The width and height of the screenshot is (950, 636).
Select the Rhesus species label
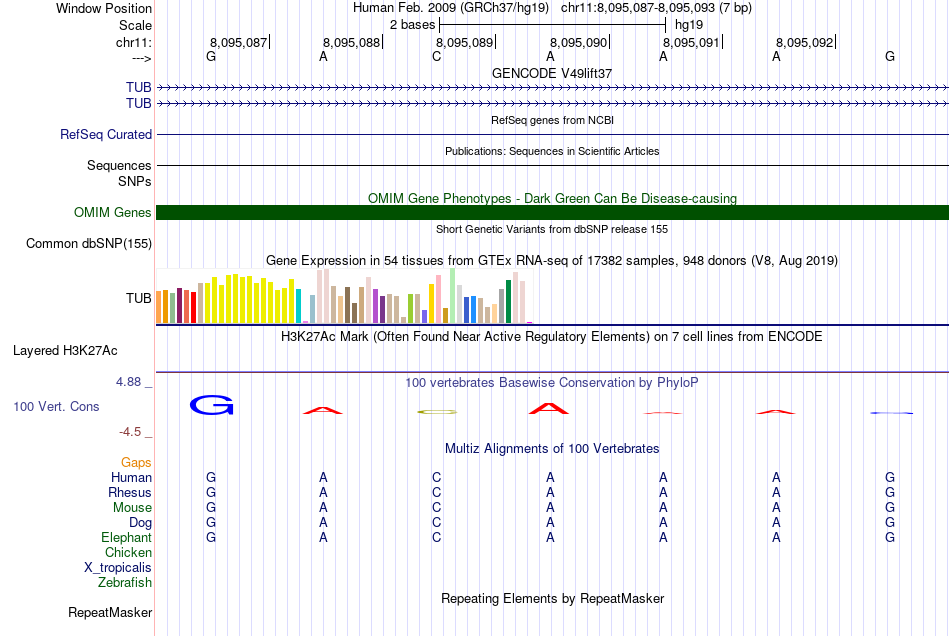(x=130, y=492)
